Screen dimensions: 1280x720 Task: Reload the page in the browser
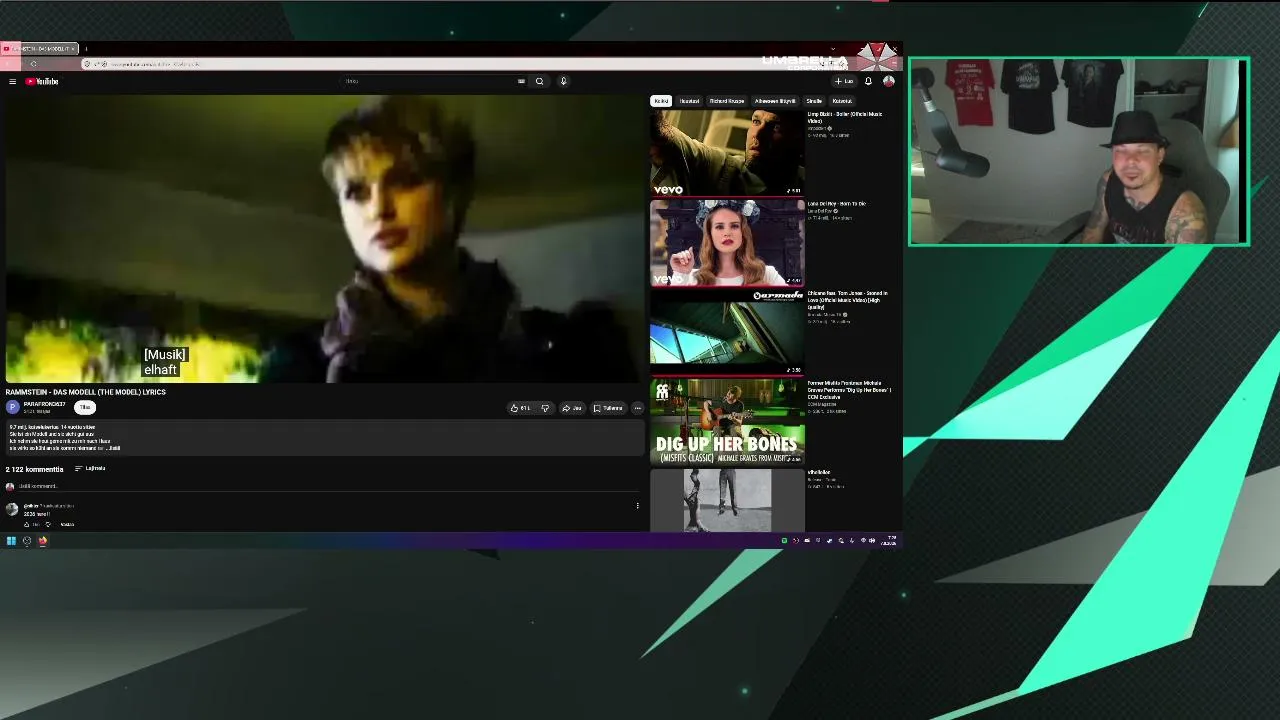click(x=33, y=64)
